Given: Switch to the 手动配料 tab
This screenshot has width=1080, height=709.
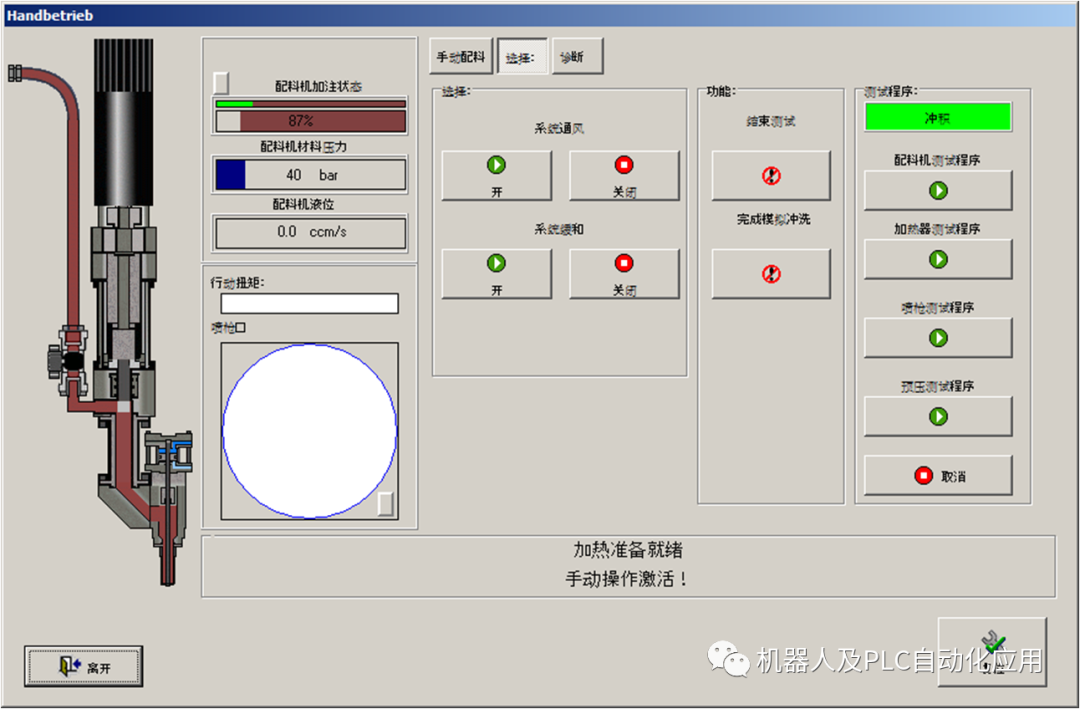Looking at the screenshot, I should click(460, 56).
